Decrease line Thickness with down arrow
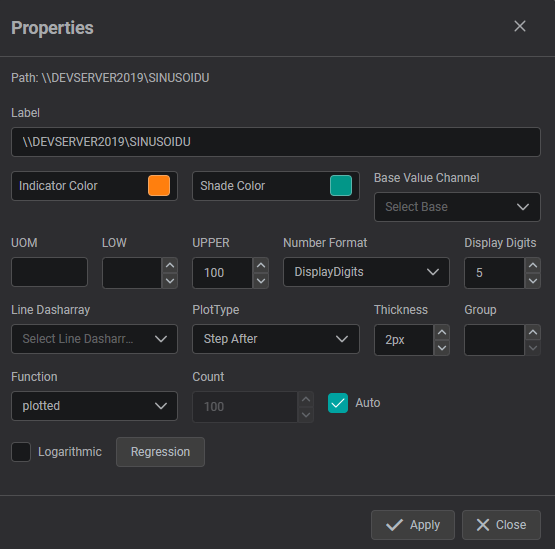555x549 pixels. (x=442, y=348)
